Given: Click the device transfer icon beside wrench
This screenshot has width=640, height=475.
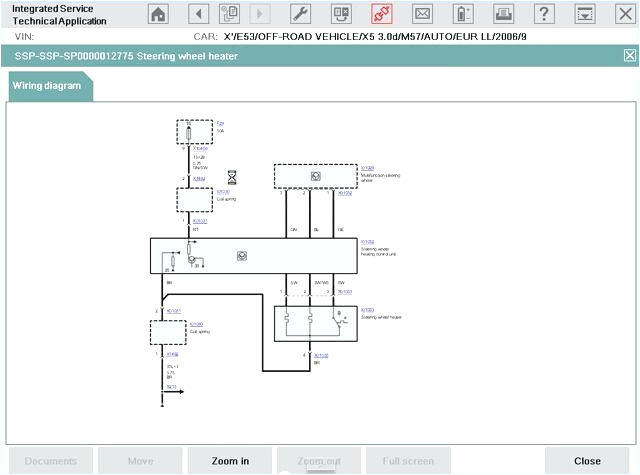Looking at the screenshot, I should pos(340,14).
